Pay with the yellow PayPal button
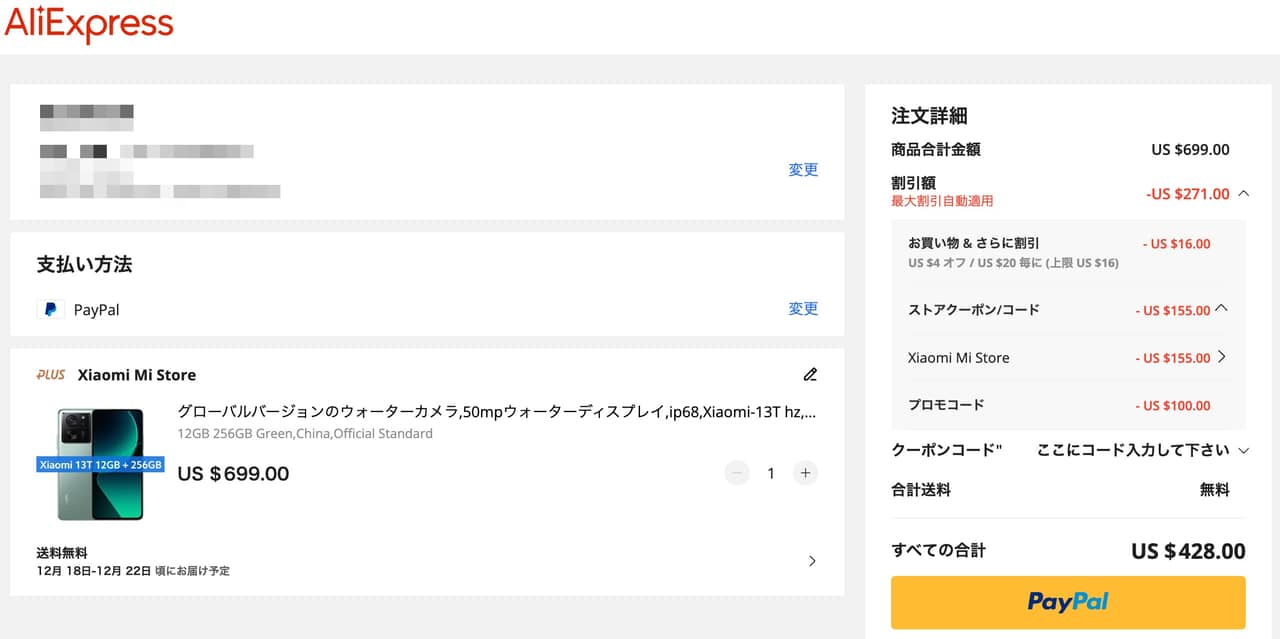1280x639 pixels. point(1068,602)
